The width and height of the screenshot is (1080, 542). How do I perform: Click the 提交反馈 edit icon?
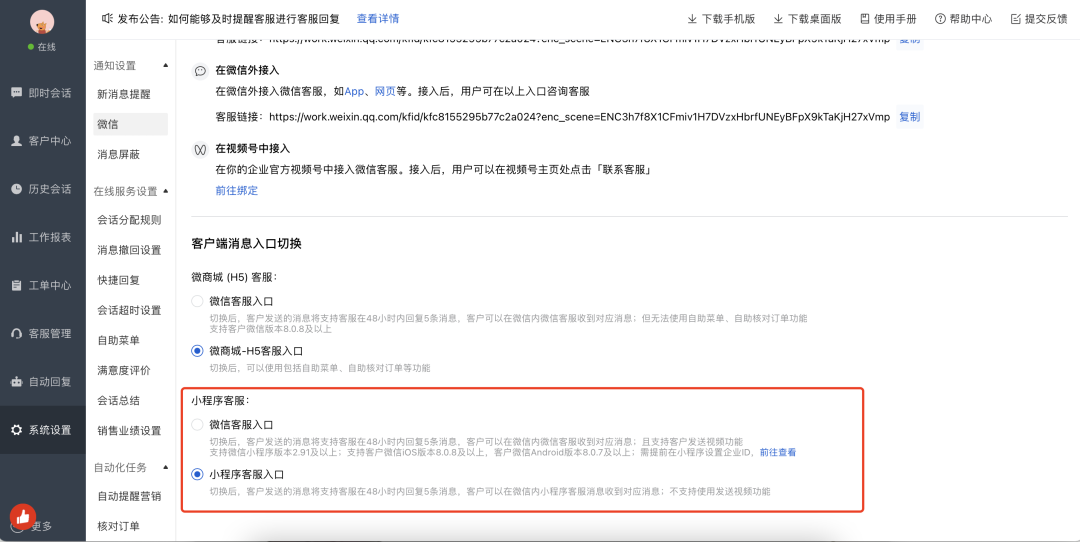point(1015,19)
